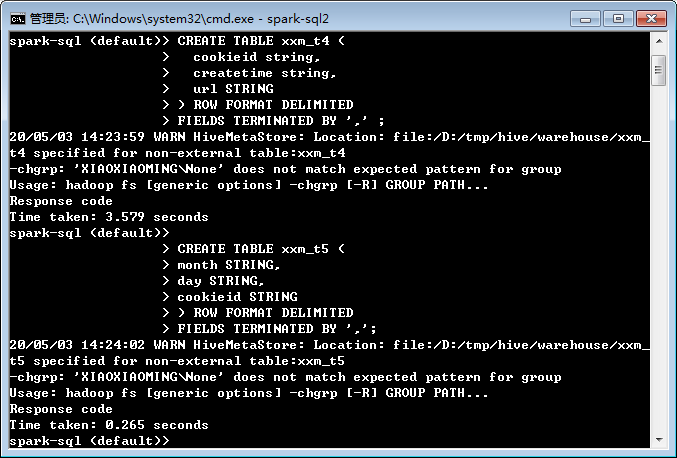Close the spark-sql2 command window
Screen dimensions: 677x458
coord(651,19)
